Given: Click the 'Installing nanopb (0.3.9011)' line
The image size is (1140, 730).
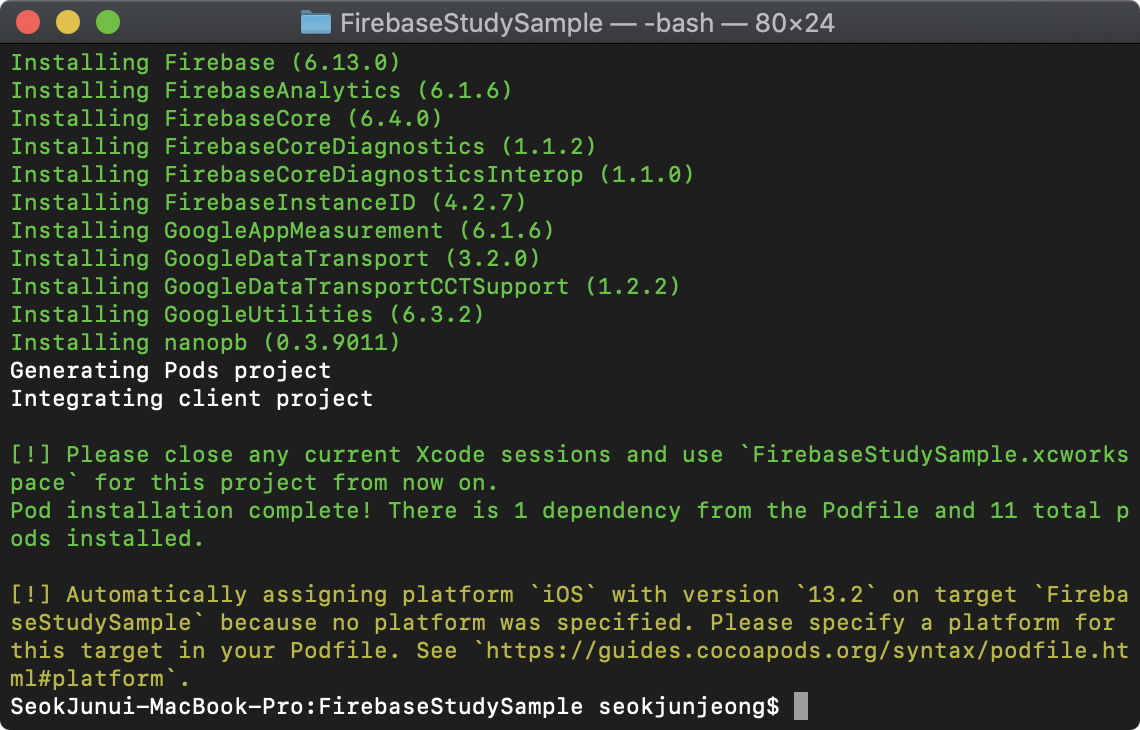Looking at the screenshot, I should 206,342.
